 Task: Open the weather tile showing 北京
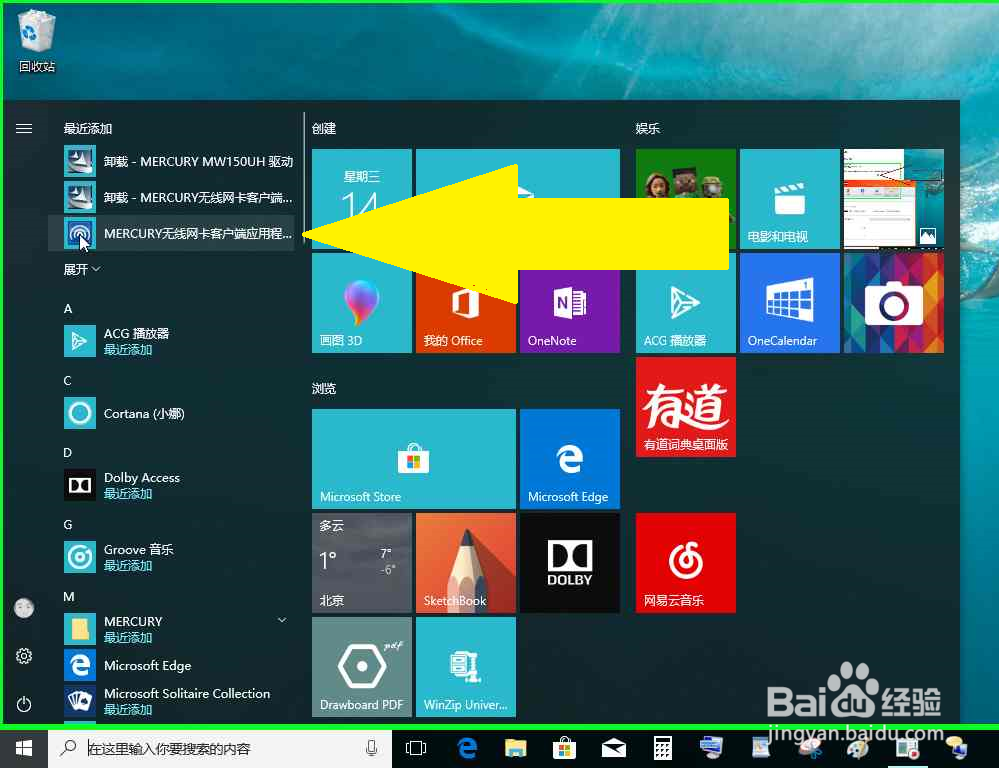coord(361,563)
